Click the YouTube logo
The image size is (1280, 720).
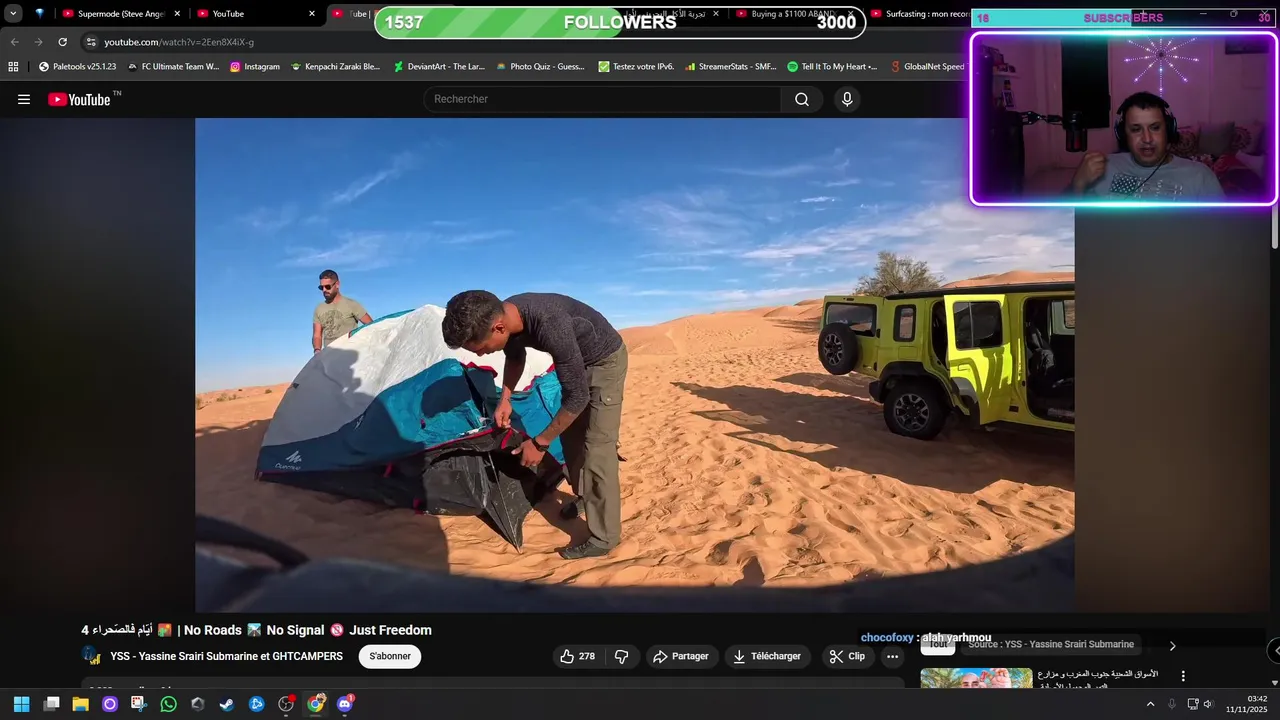click(79, 99)
